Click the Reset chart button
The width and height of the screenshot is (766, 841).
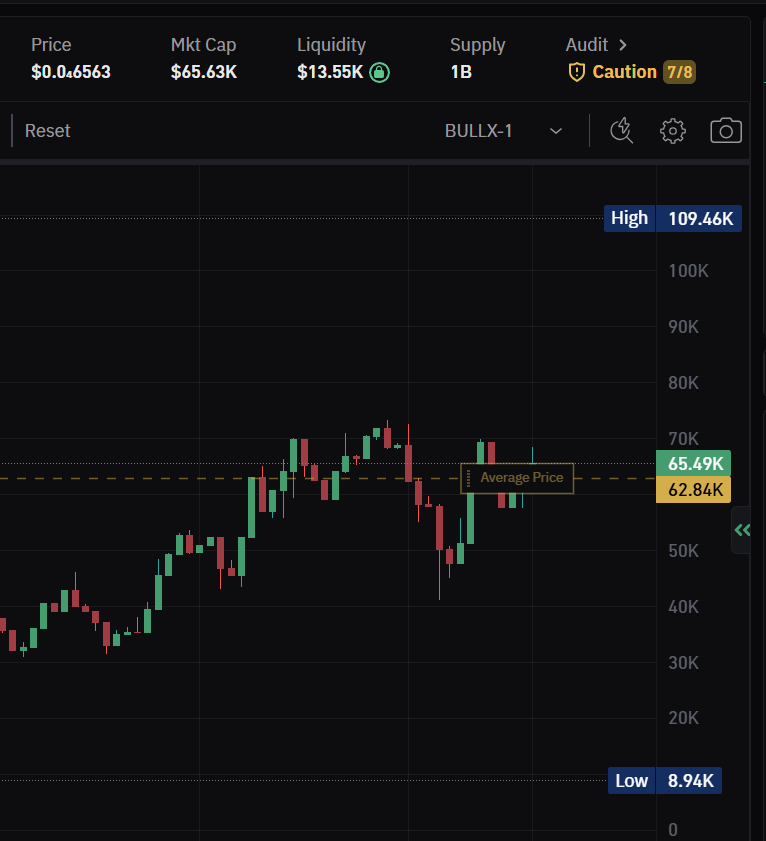coord(47,131)
